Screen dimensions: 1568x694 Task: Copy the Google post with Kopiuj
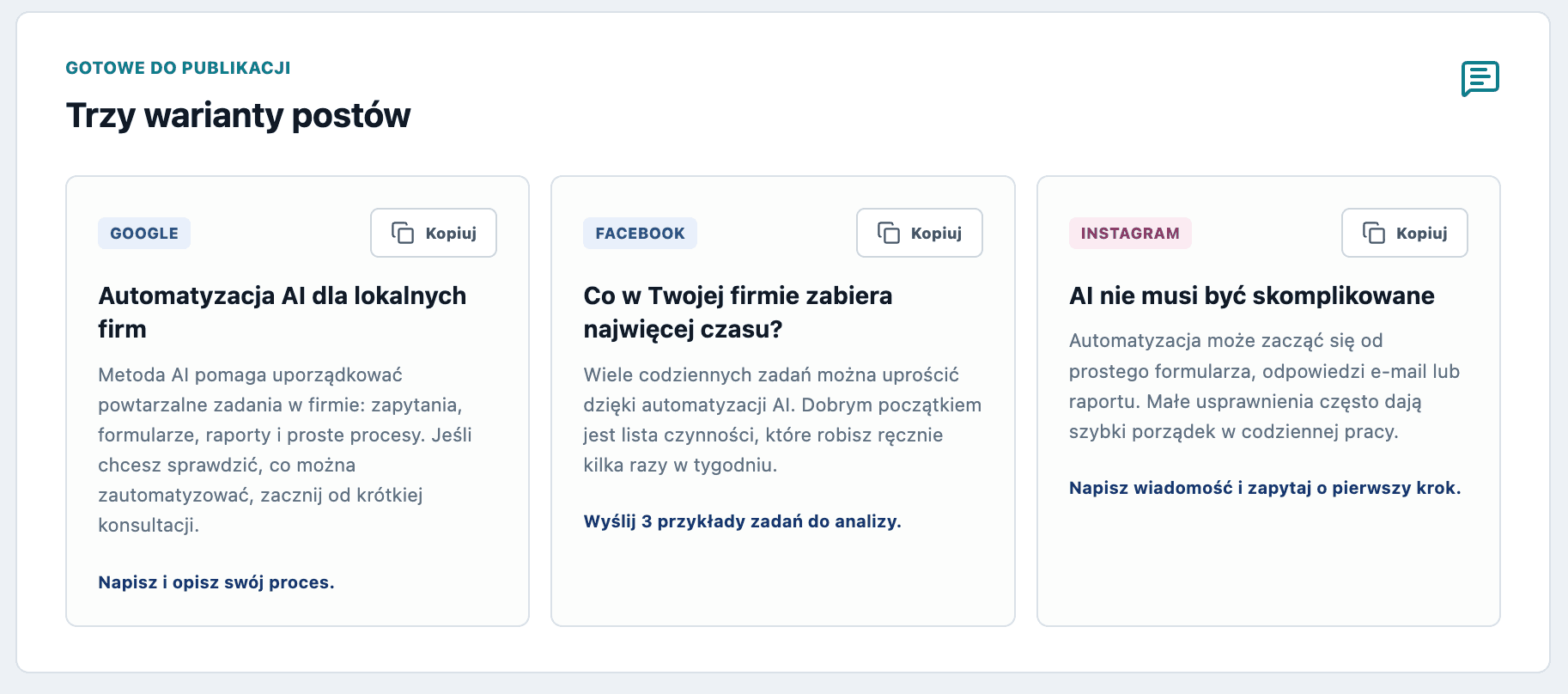click(x=434, y=233)
